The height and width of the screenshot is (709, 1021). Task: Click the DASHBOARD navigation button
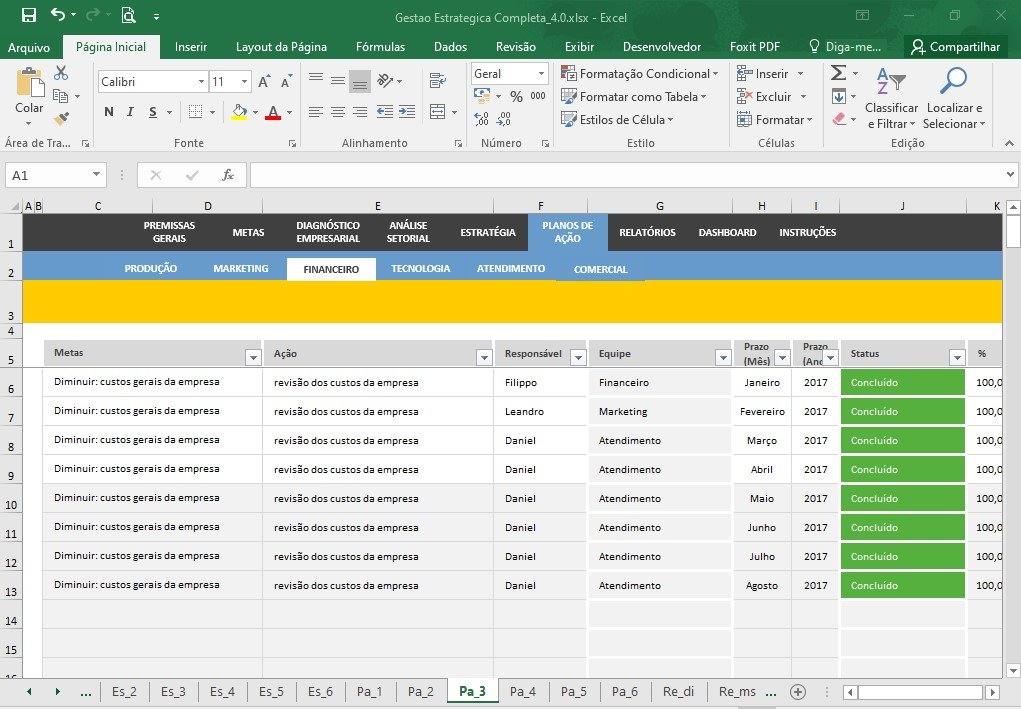point(727,232)
